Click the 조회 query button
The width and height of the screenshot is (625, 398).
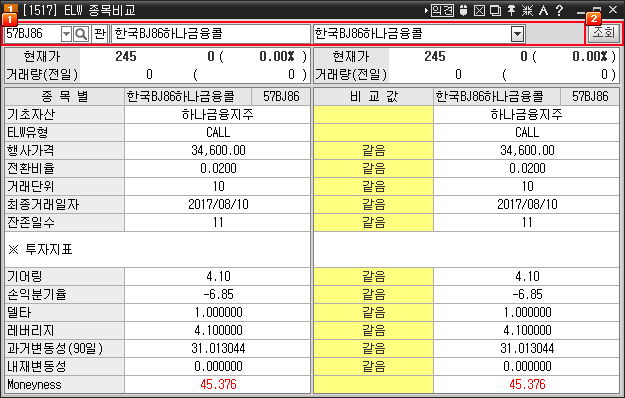point(603,32)
